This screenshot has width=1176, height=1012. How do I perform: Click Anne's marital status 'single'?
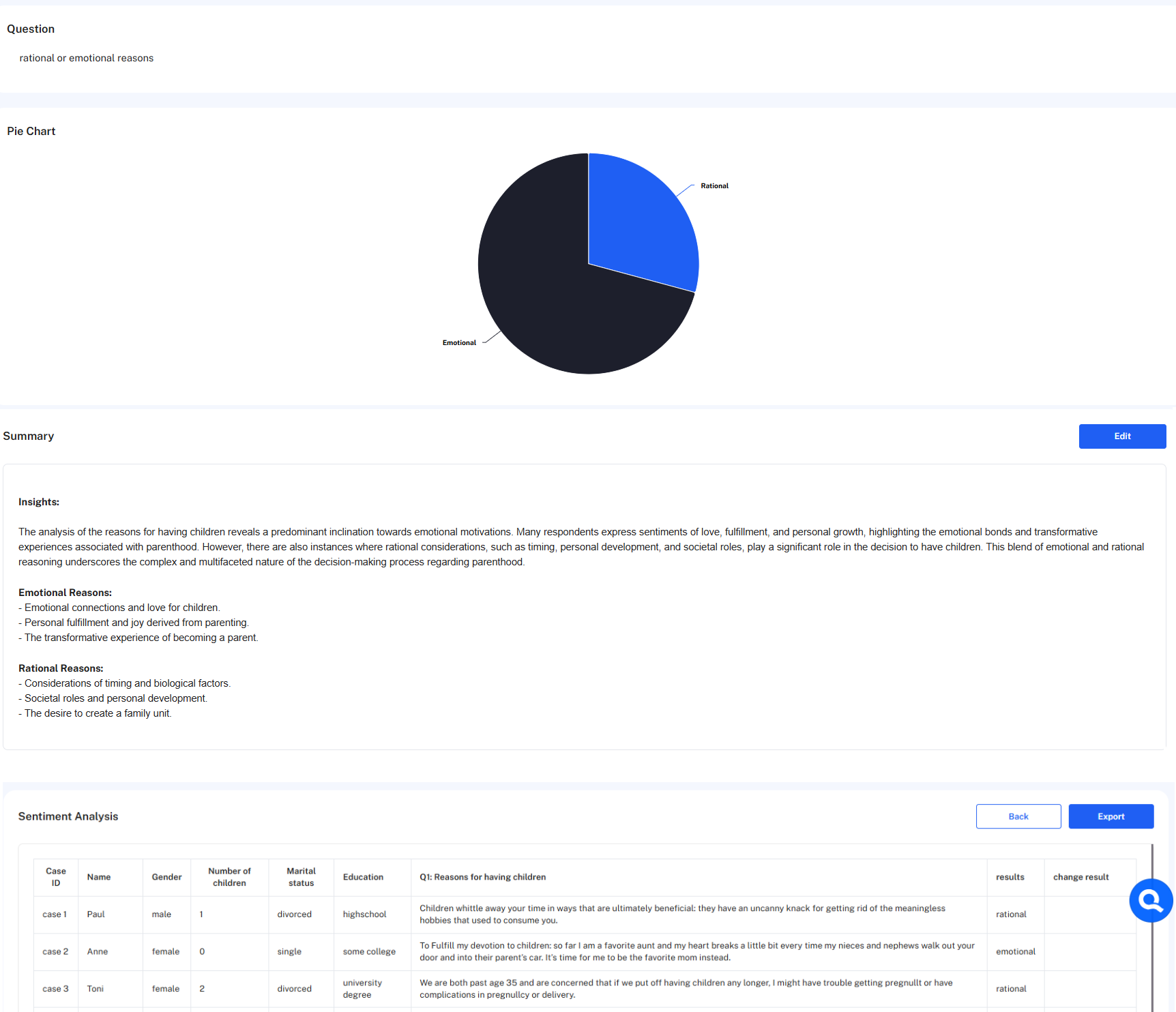pyautogui.click(x=301, y=952)
